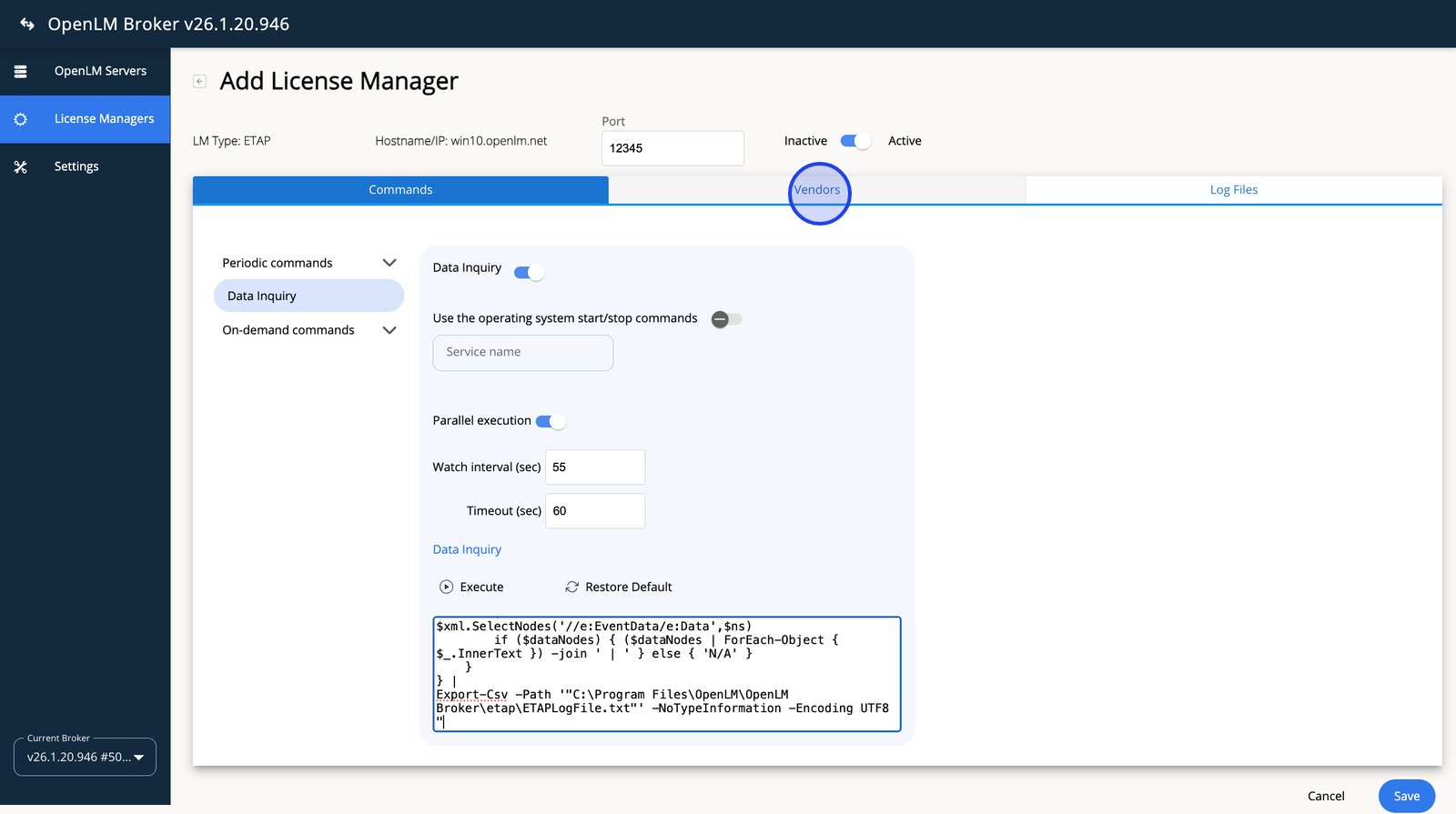Click the Restore Default refresh icon

point(572,588)
